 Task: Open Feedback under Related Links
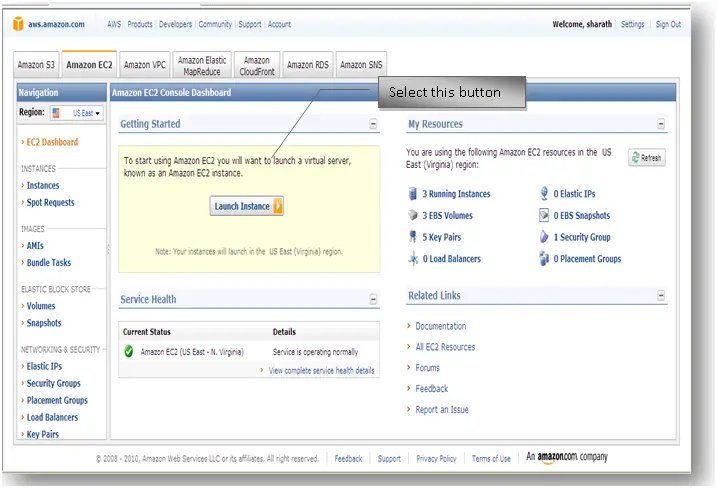point(432,389)
